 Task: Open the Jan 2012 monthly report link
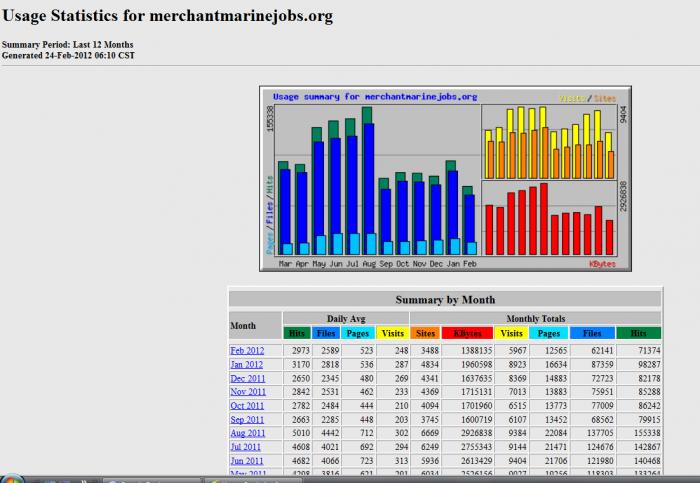(x=246, y=365)
